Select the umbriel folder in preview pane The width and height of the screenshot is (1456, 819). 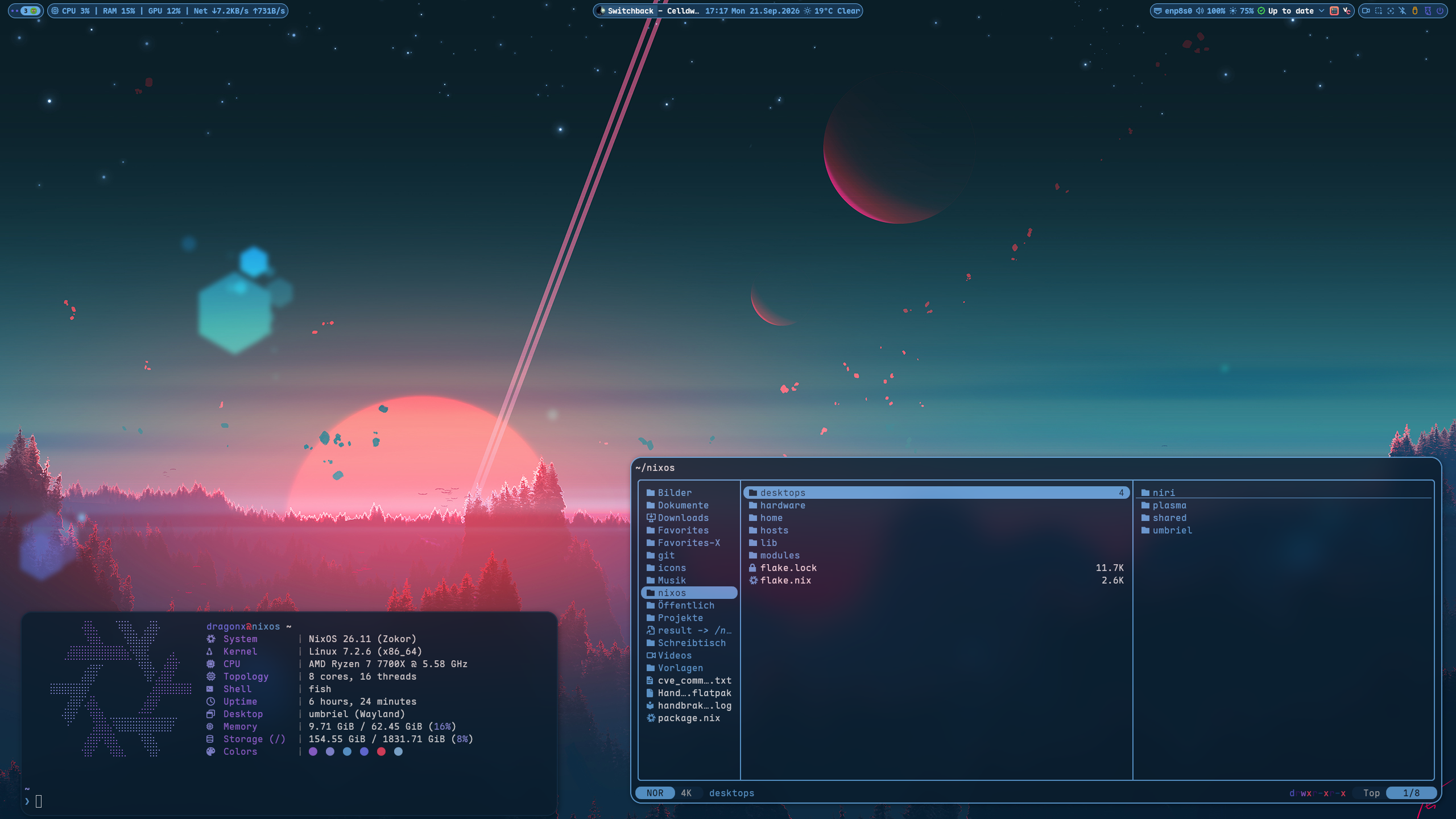[x=1284, y=530]
